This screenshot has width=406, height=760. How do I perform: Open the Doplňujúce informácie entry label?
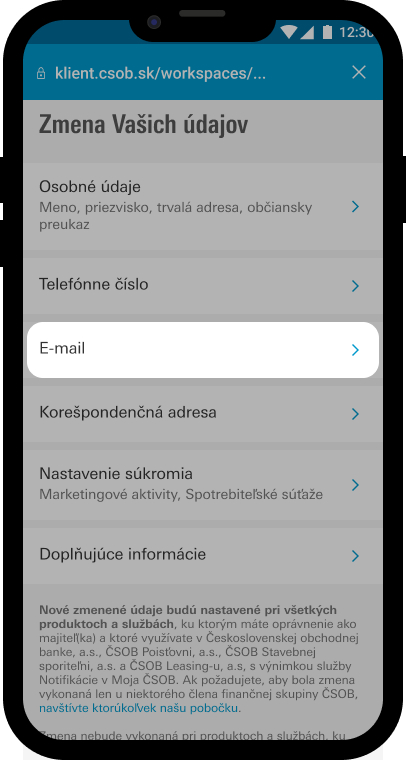click(x=123, y=554)
